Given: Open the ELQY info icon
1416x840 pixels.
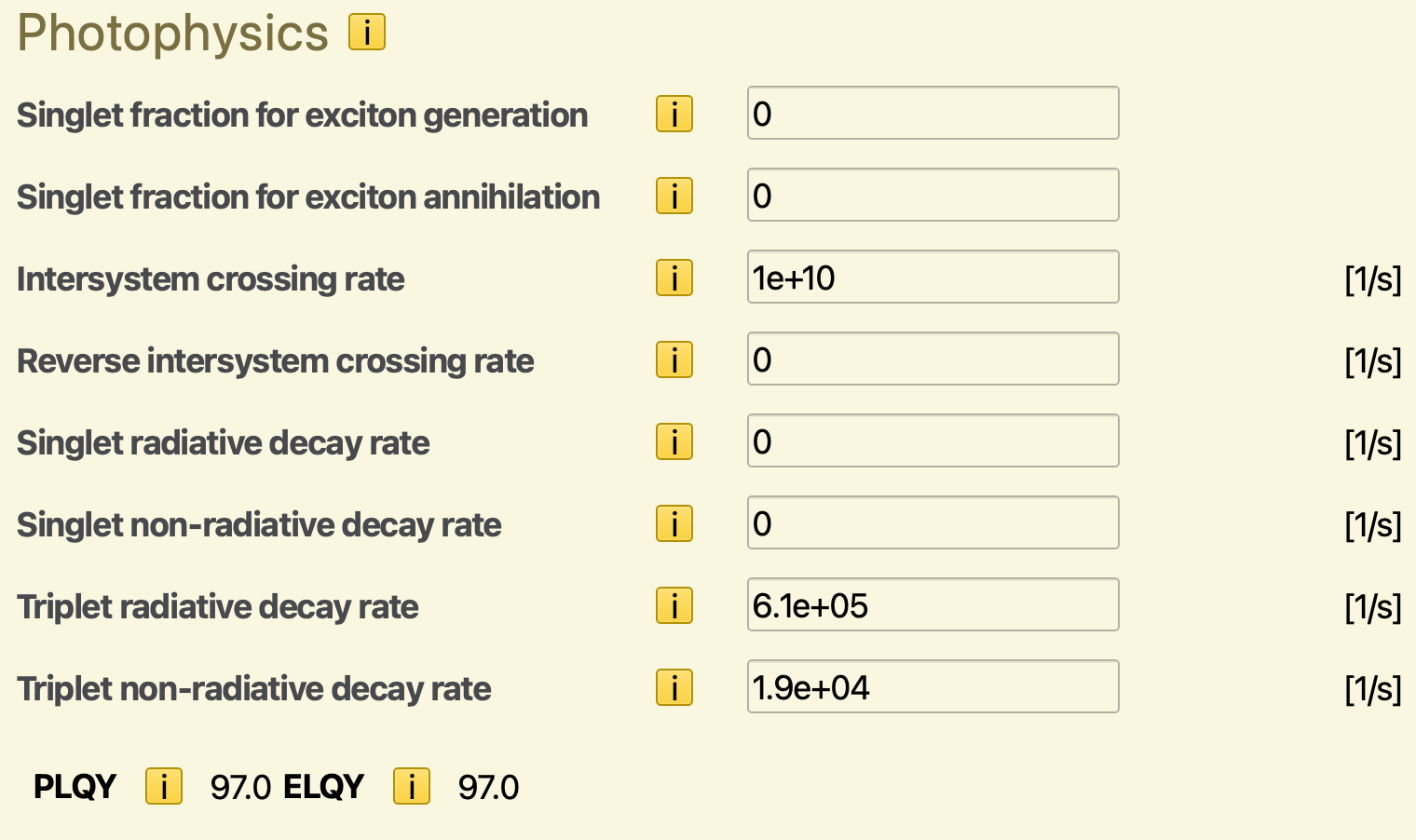Looking at the screenshot, I should tap(411, 787).
